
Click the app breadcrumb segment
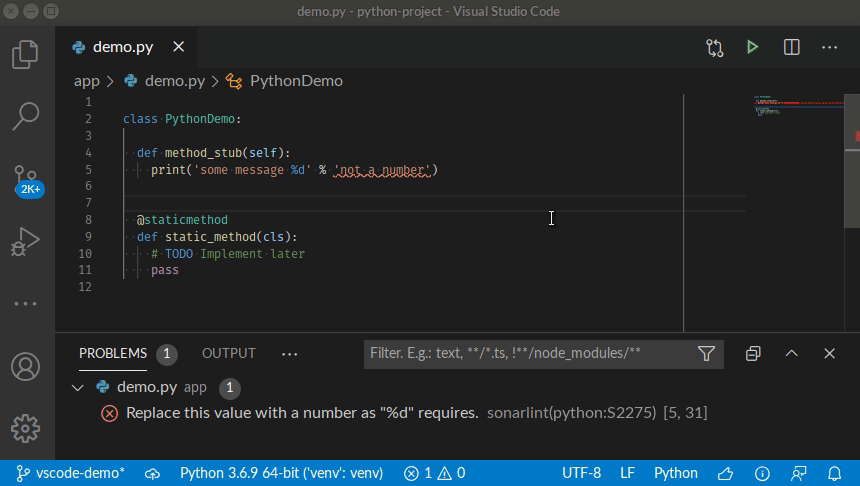(87, 81)
